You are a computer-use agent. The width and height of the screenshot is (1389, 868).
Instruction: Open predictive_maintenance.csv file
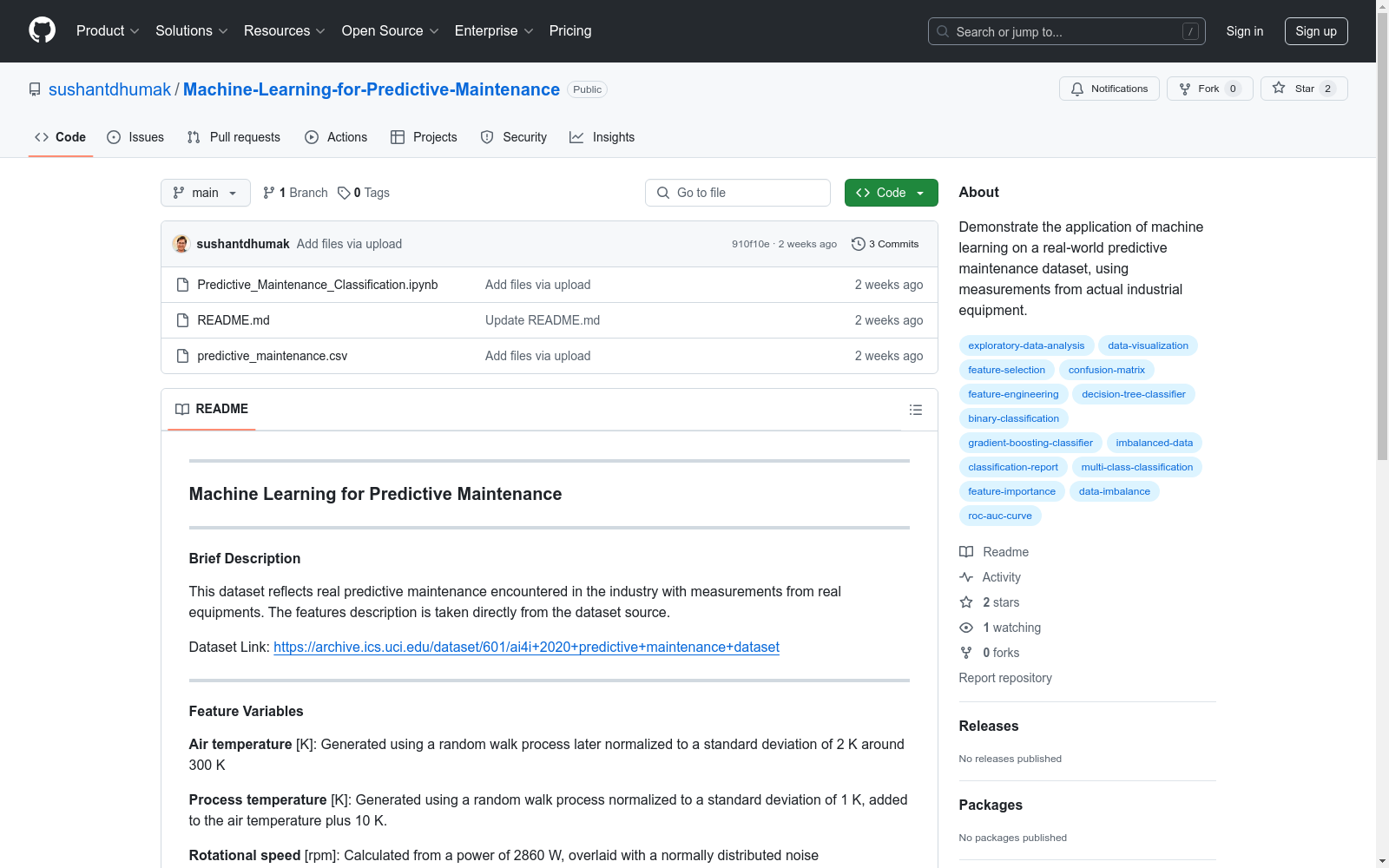tap(273, 356)
